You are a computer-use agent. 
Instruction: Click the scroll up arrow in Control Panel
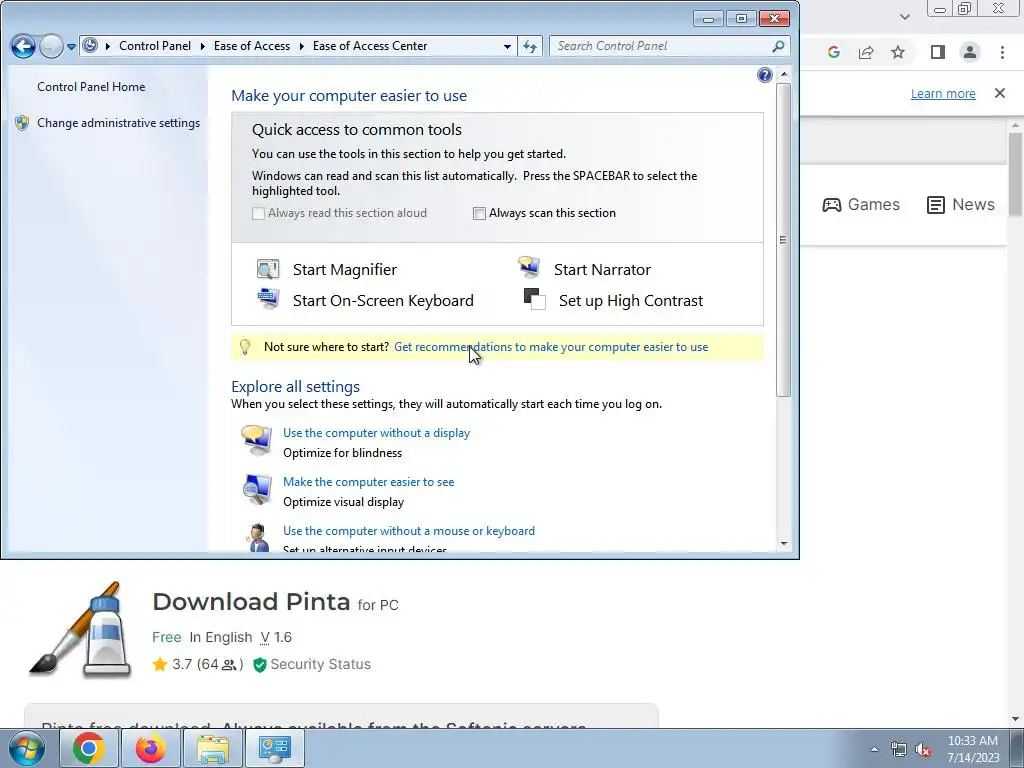tap(784, 74)
